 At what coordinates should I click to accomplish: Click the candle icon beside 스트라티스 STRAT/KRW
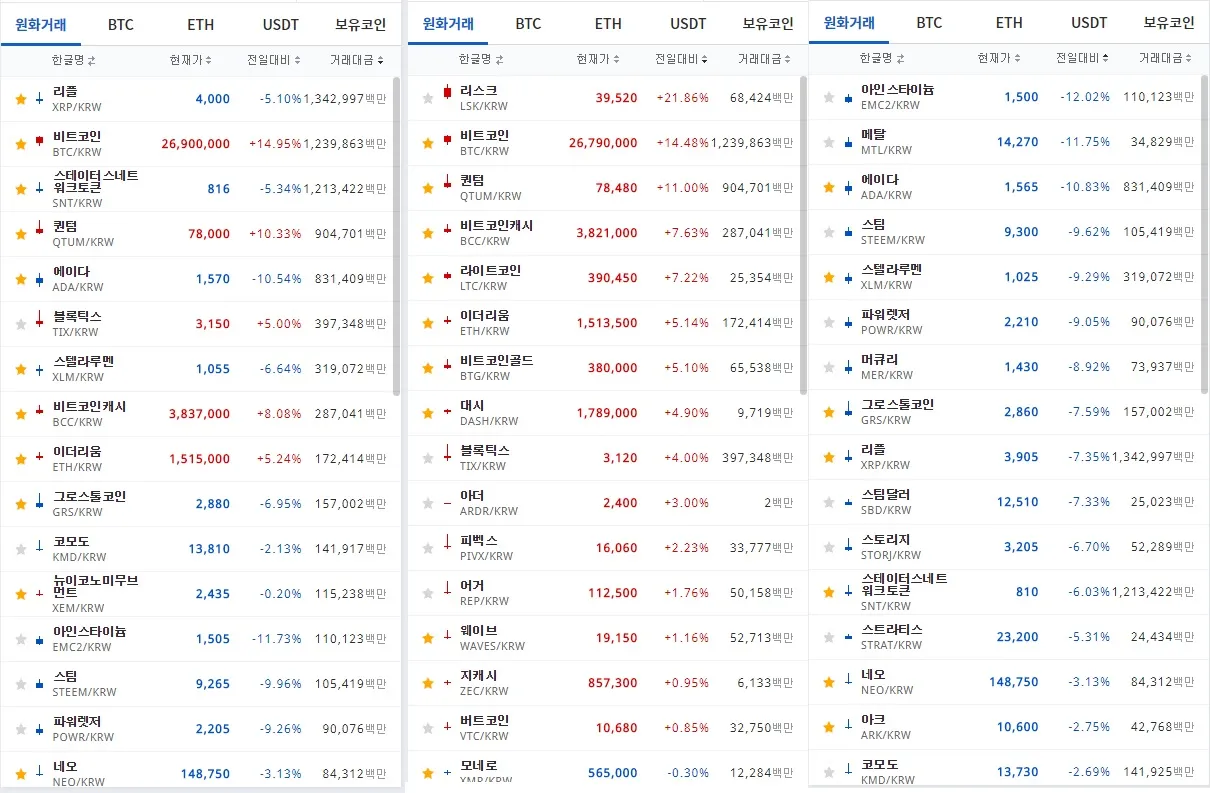(848, 637)
